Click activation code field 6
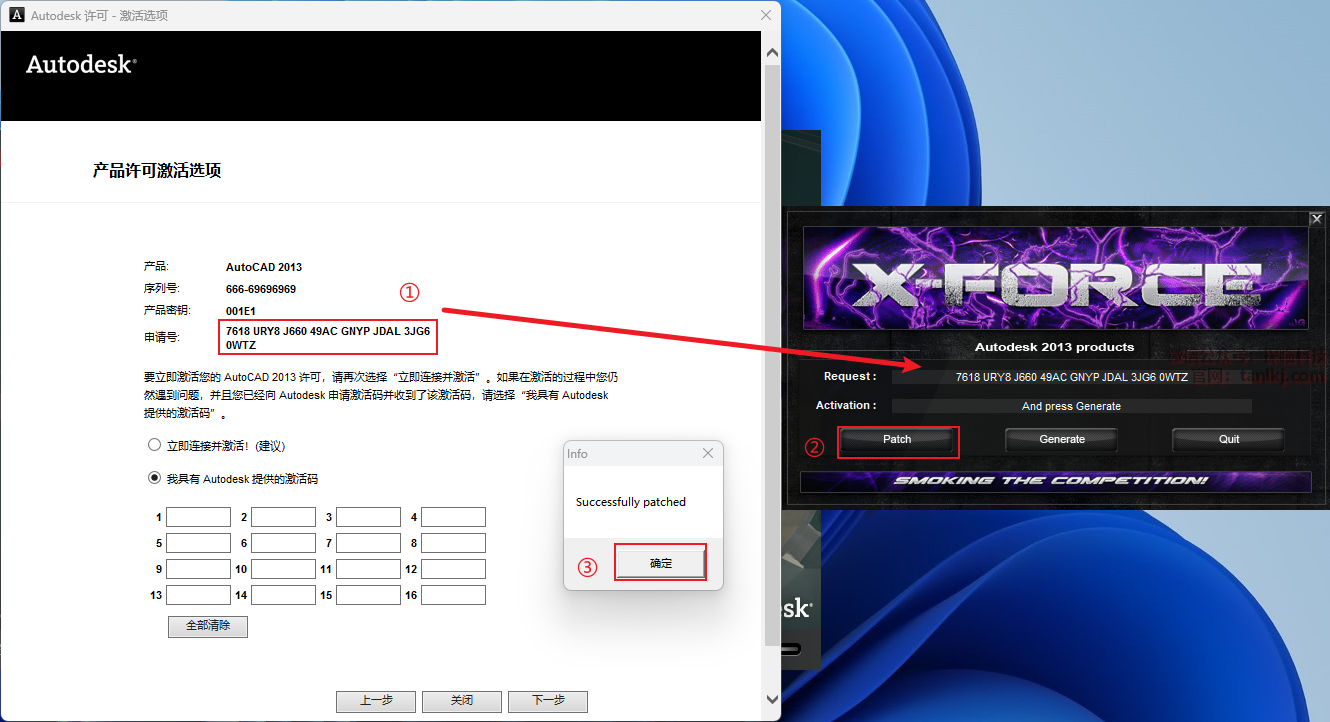 coord(283,543)
